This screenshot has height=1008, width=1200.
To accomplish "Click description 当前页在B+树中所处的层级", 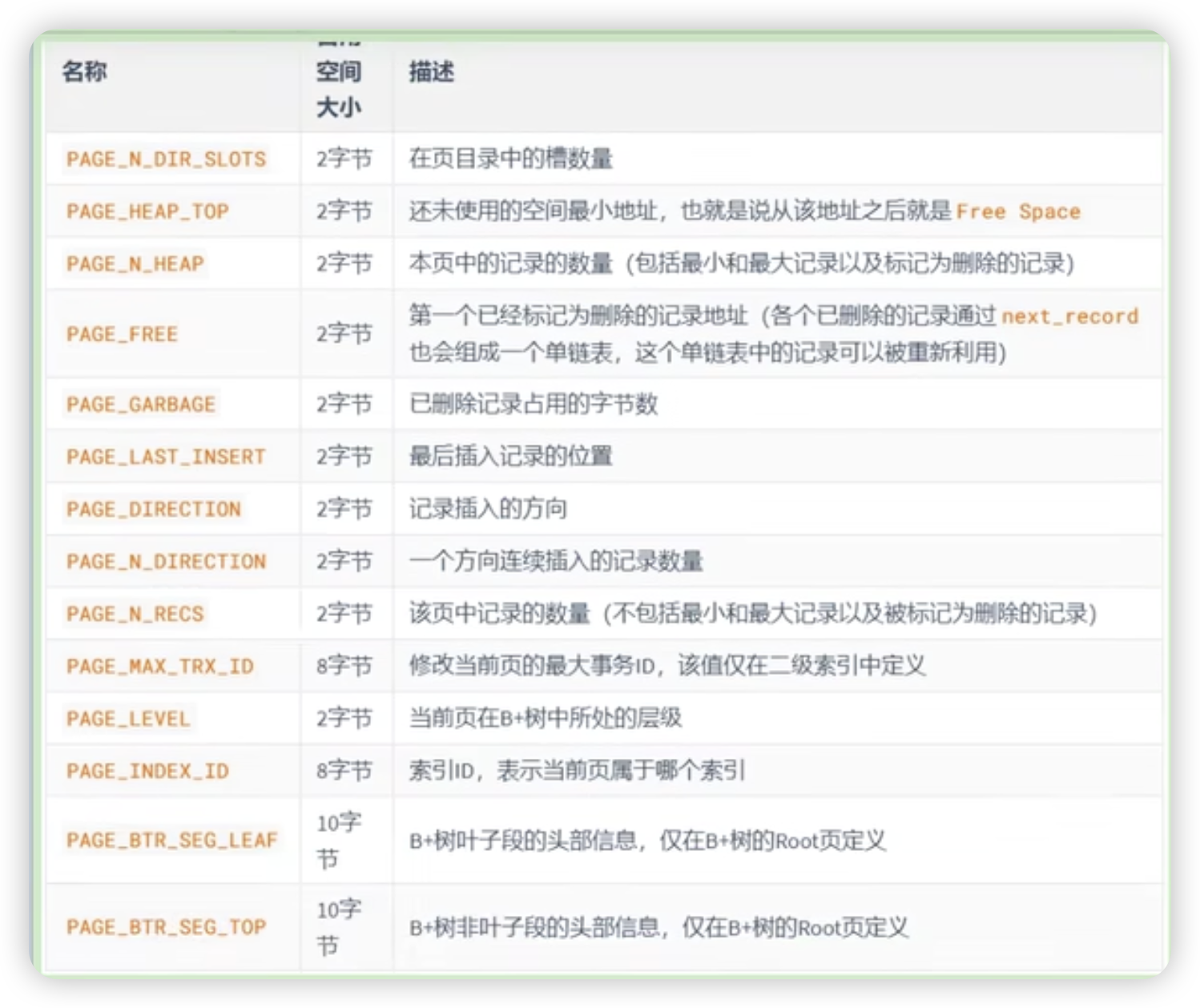I will click(x=546, y=718).
